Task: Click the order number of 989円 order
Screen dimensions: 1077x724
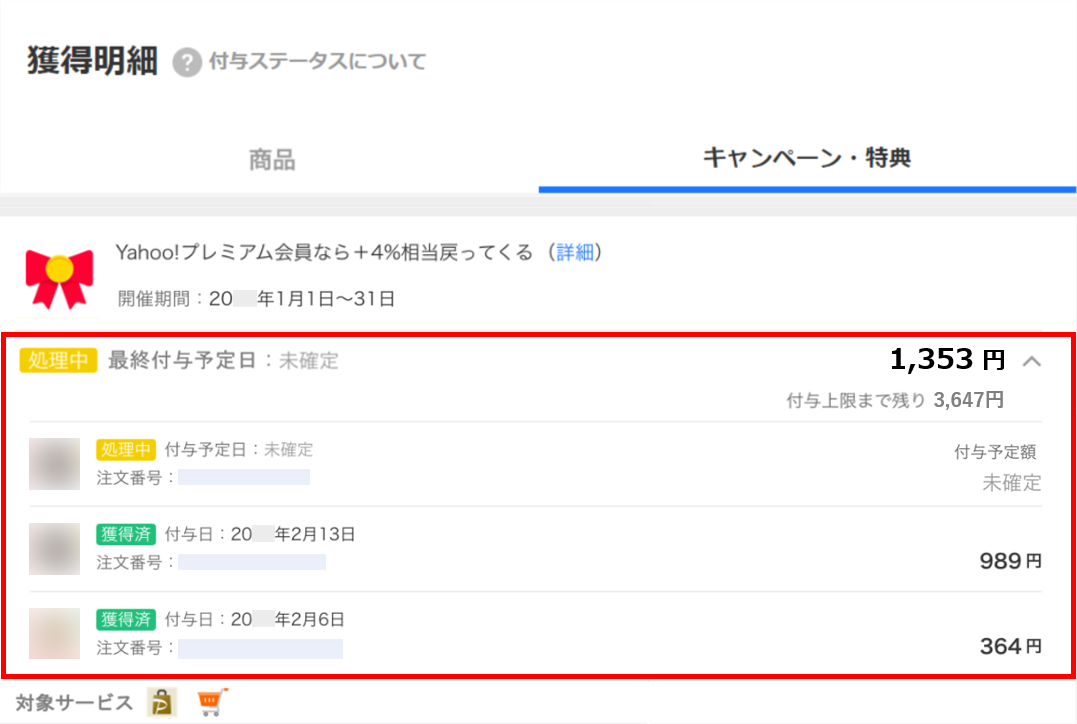Action: tap(252, 562)
